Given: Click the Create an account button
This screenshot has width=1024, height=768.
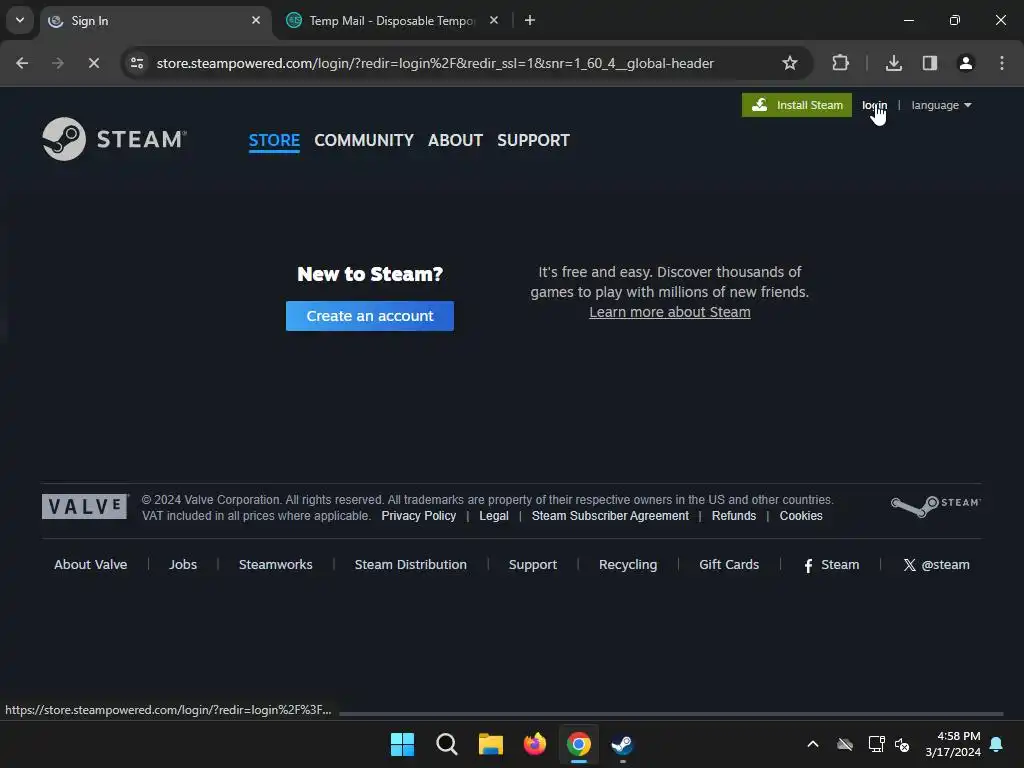Looking at the screenshot, I should 370,316.
